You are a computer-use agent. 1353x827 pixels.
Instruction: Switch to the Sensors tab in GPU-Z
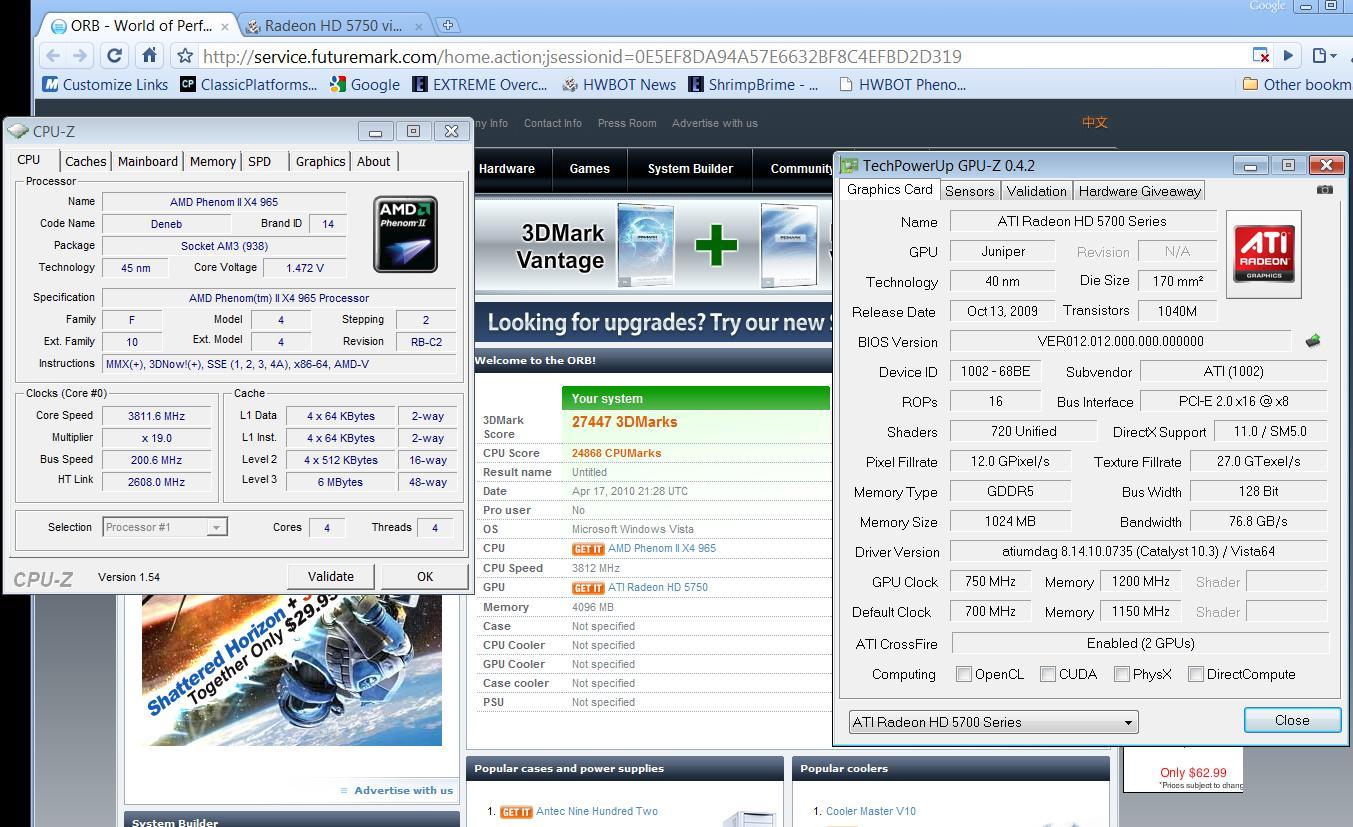tap(969, 190)
